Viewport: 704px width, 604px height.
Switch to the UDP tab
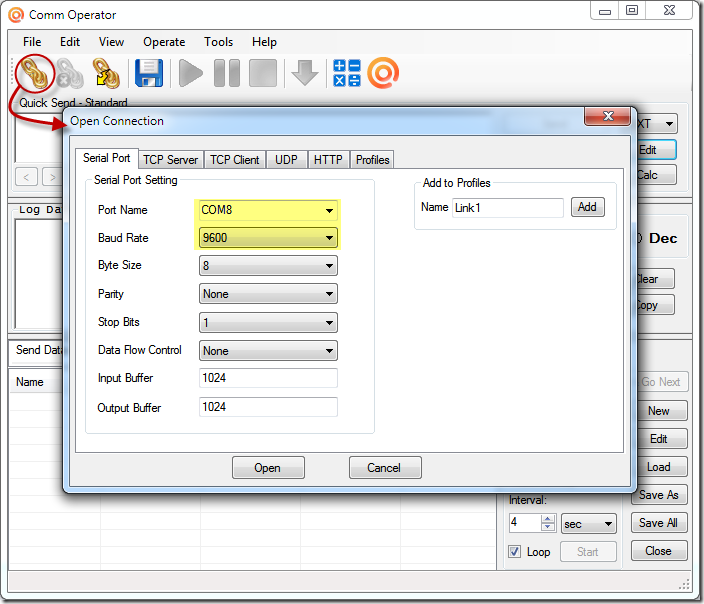click(x=286, y=160)
